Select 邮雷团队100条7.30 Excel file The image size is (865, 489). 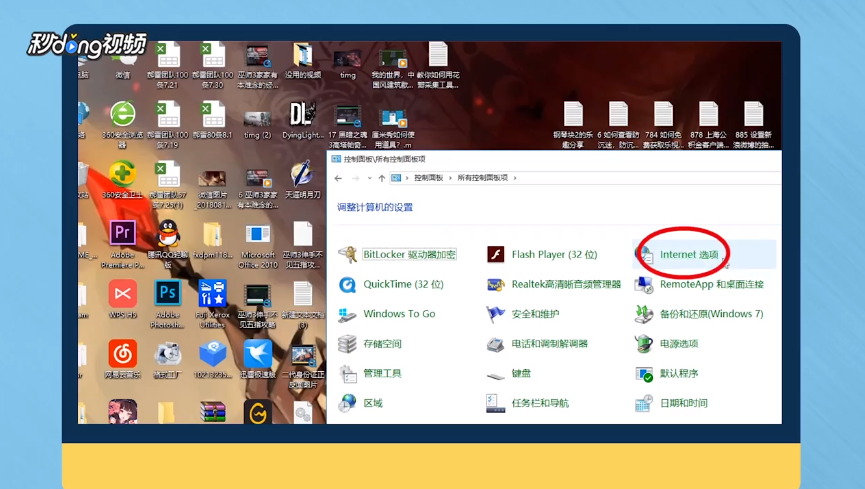(212, 65)
